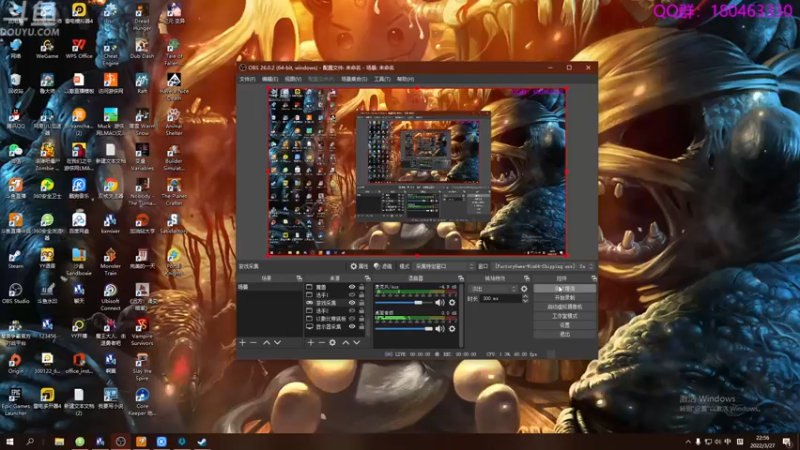This screenshot has width=800, height=450.
Task: Open 编辑(E) menu in OBS
Action: tap(270, 79)
